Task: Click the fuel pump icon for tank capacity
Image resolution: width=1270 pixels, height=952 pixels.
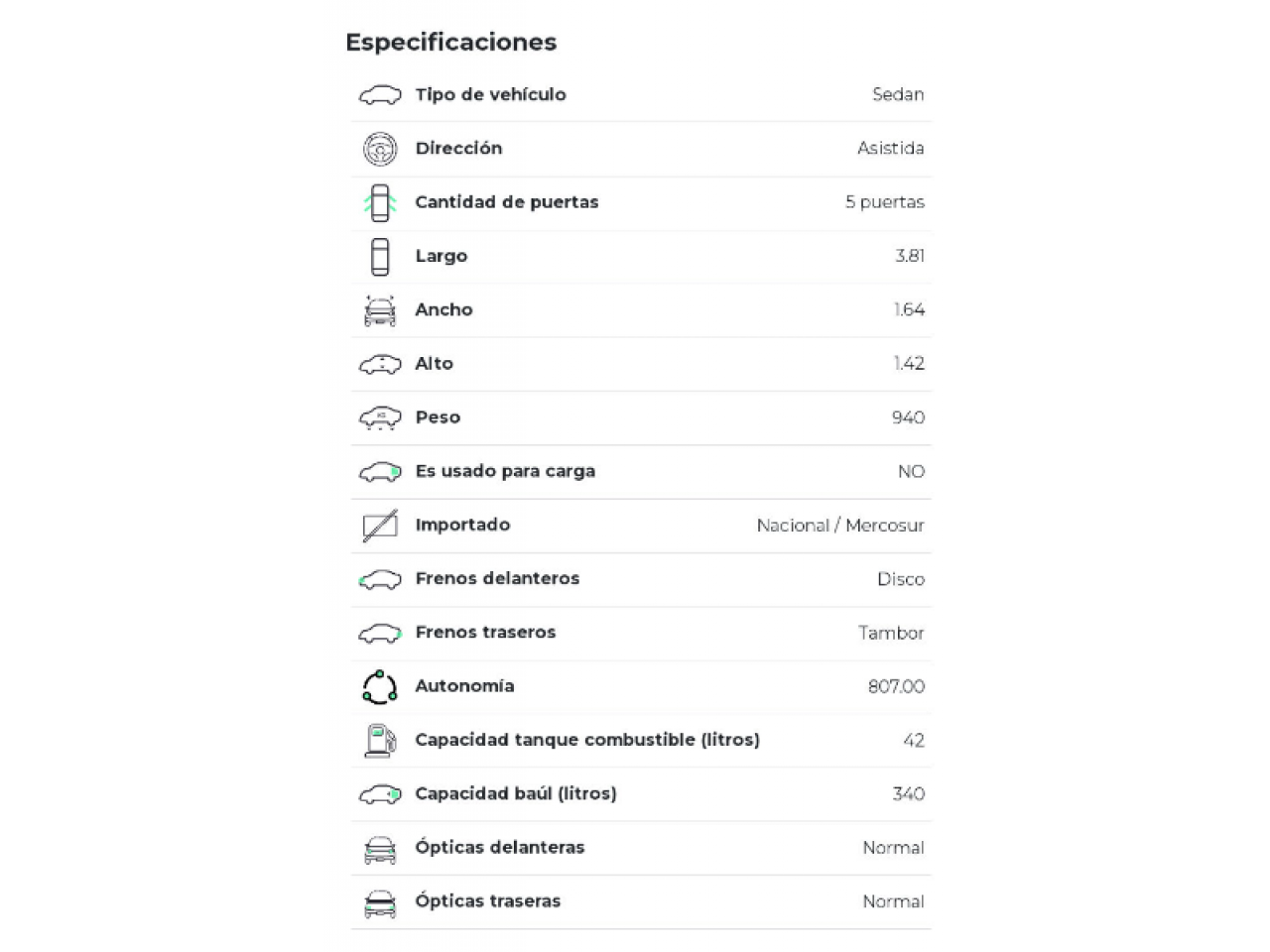Action: [380, 741]
